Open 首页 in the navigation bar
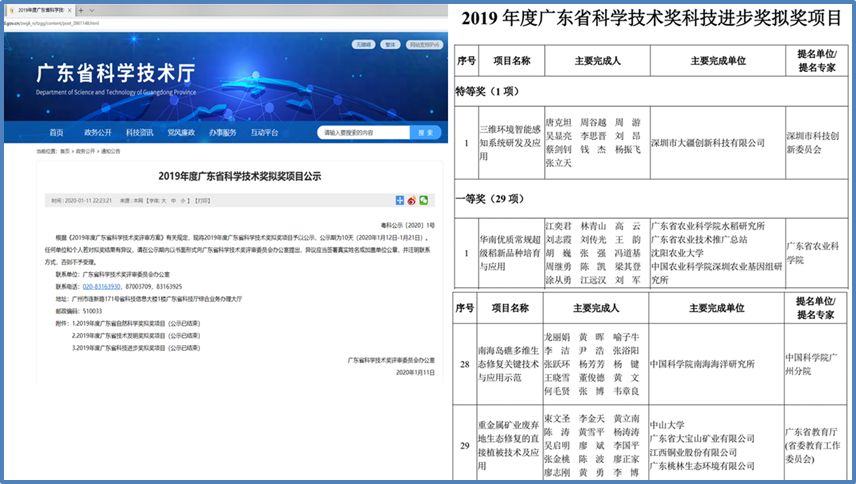856x484 pixels. pos(56,133)
